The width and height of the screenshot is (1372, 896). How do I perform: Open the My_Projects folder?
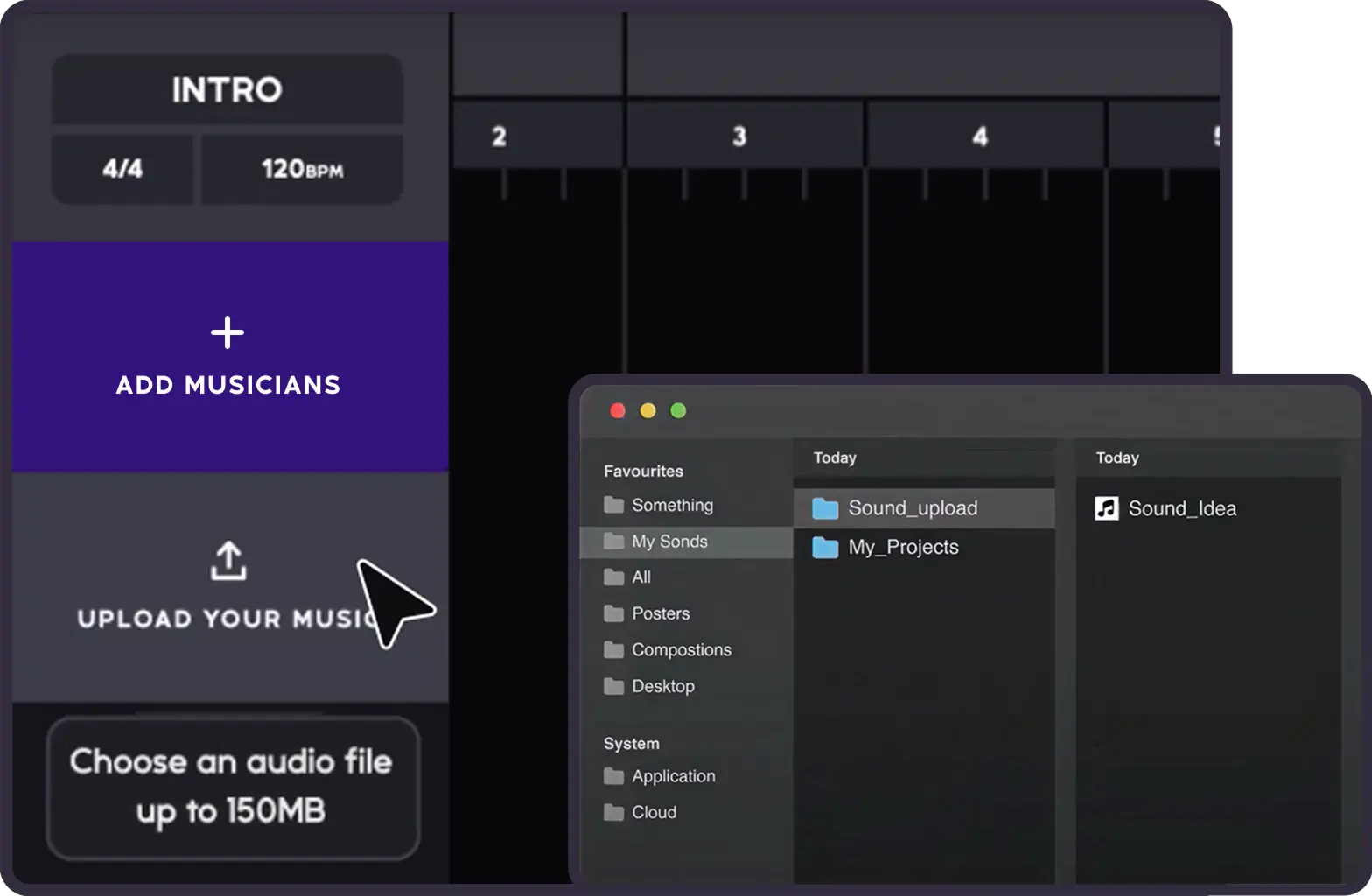[902, 548]
